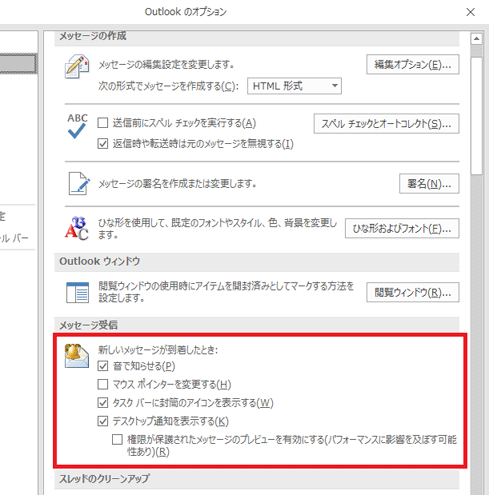Close the Outlook のオプション dialog
489x495 pixels.
470,12
